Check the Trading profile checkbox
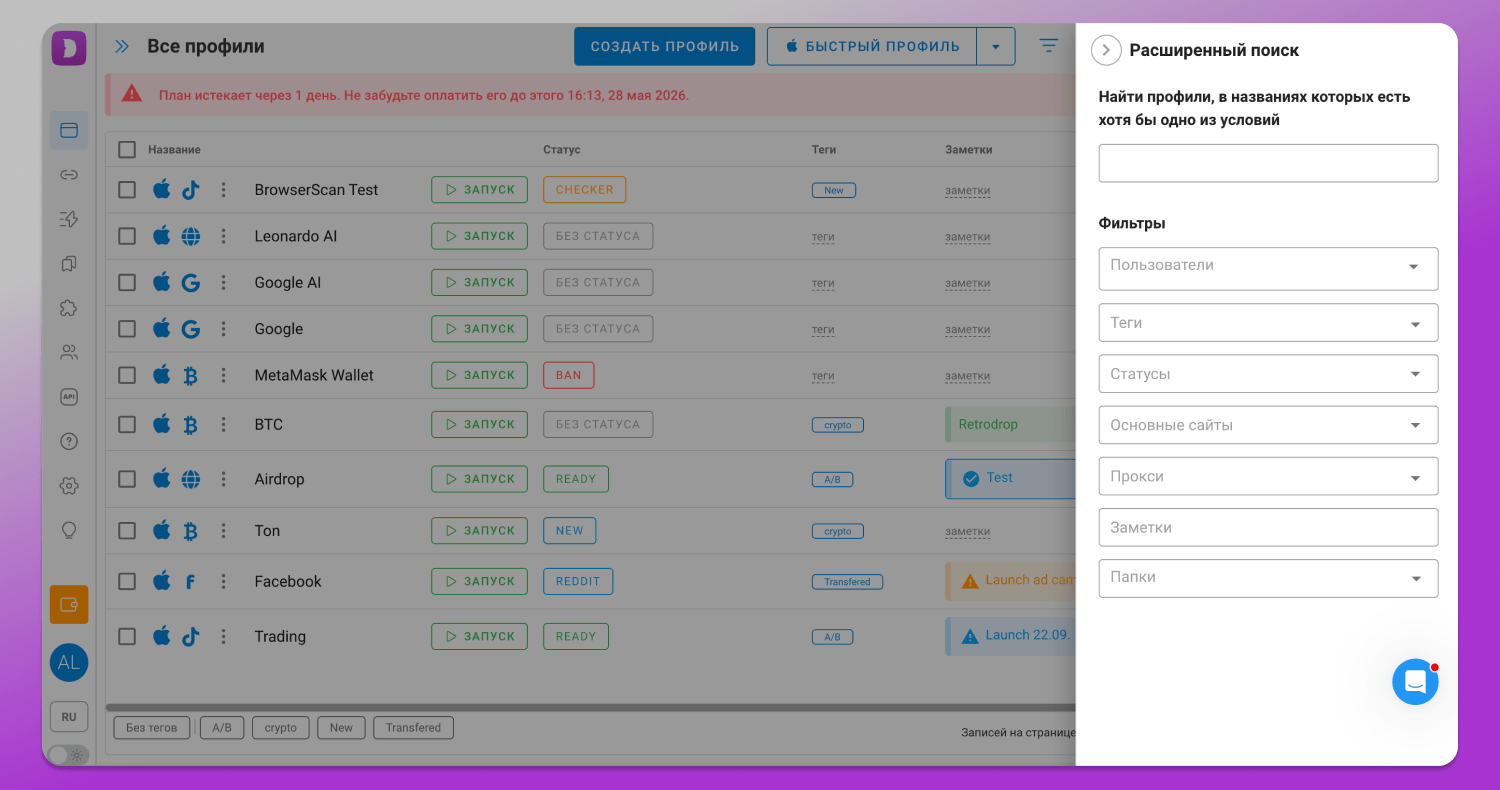The height and width of the screenshot is (790, 1500). (x=127, y=636)
